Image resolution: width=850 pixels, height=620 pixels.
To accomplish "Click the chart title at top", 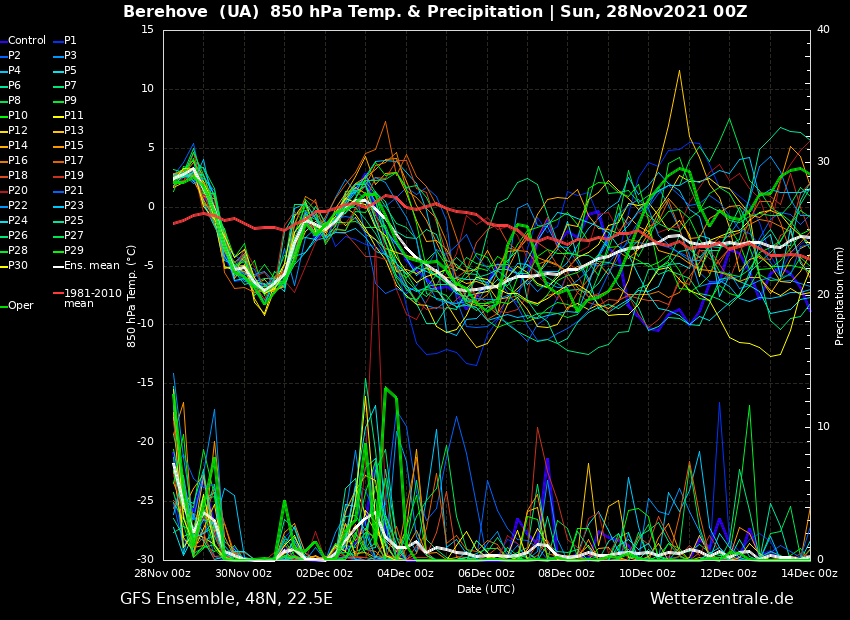I will tap(435, 12).
